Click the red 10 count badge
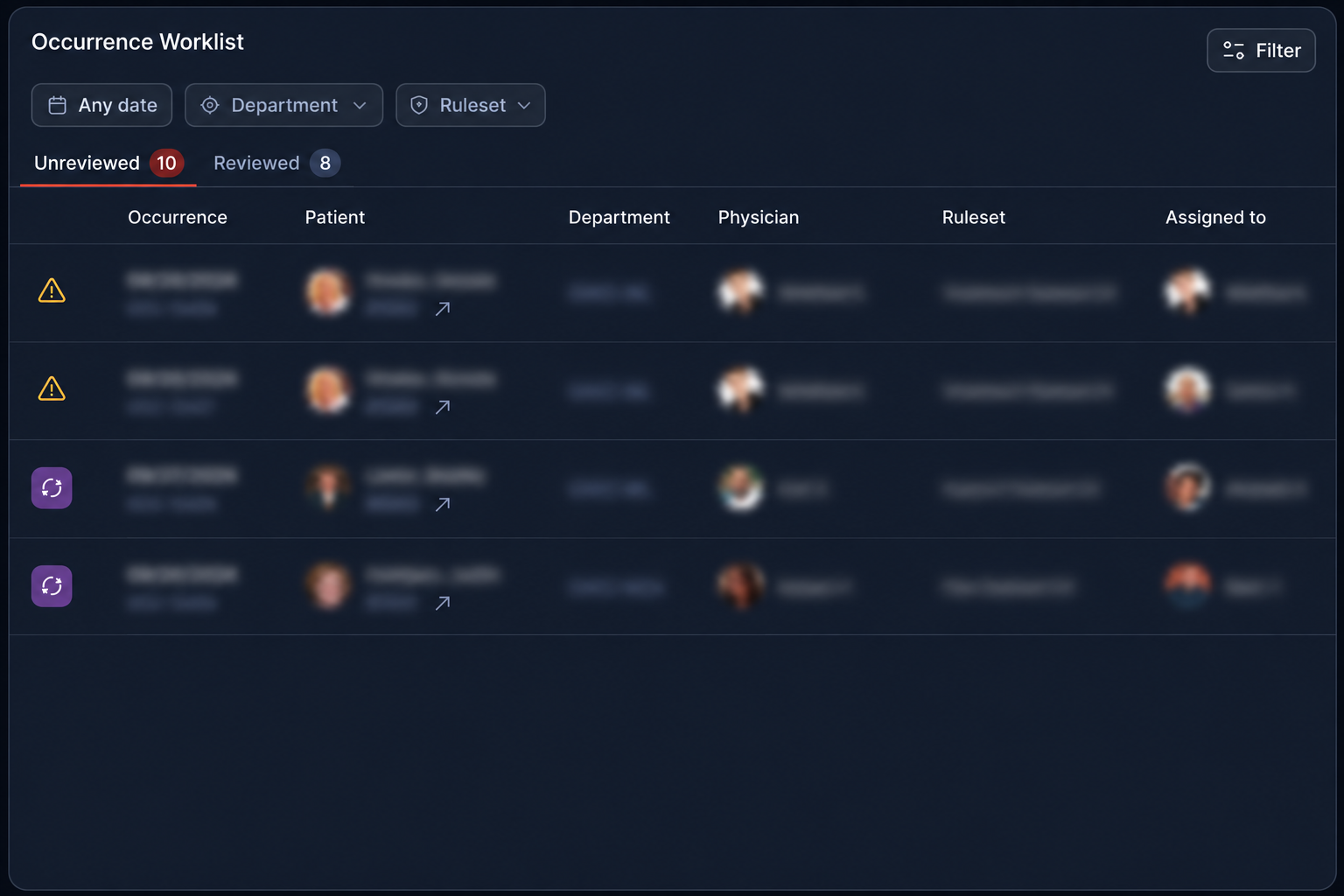 [x=166, y=163]
